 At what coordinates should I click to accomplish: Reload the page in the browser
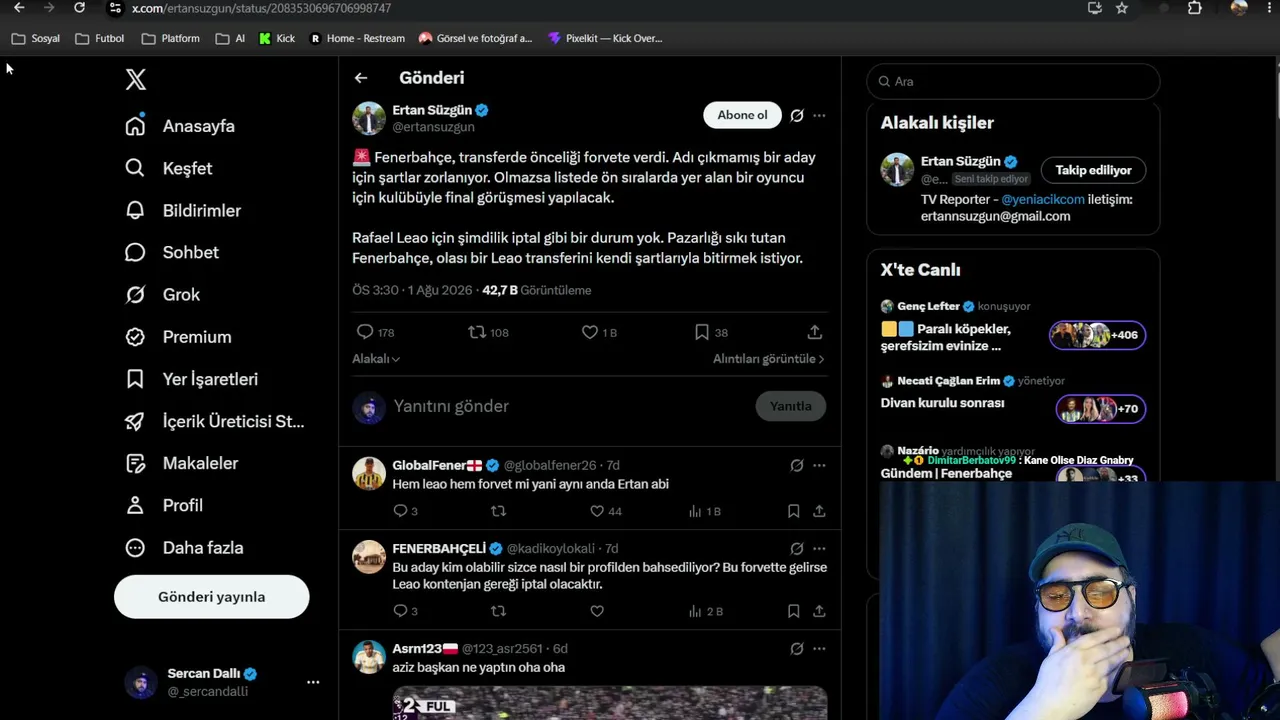point(79,8)
